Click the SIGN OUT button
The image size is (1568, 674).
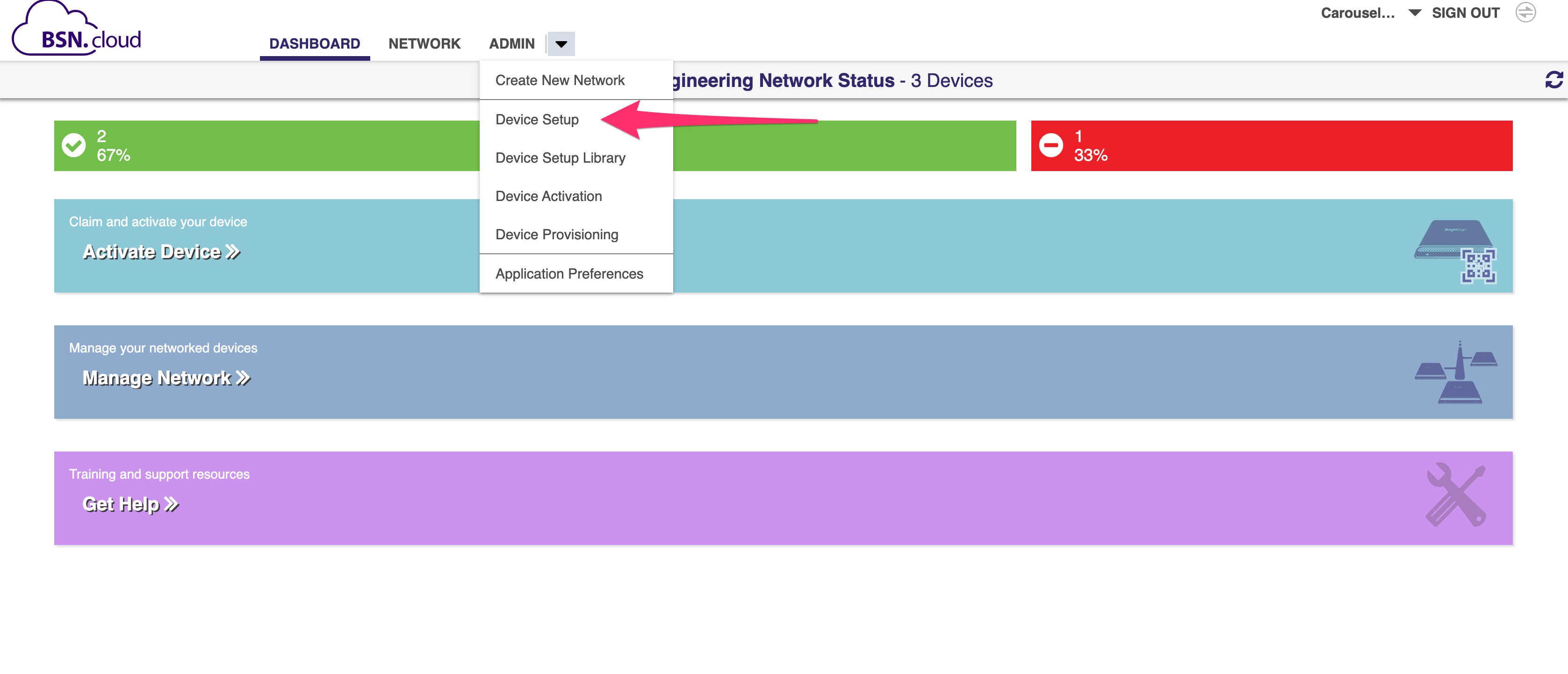click(1466, 12)
